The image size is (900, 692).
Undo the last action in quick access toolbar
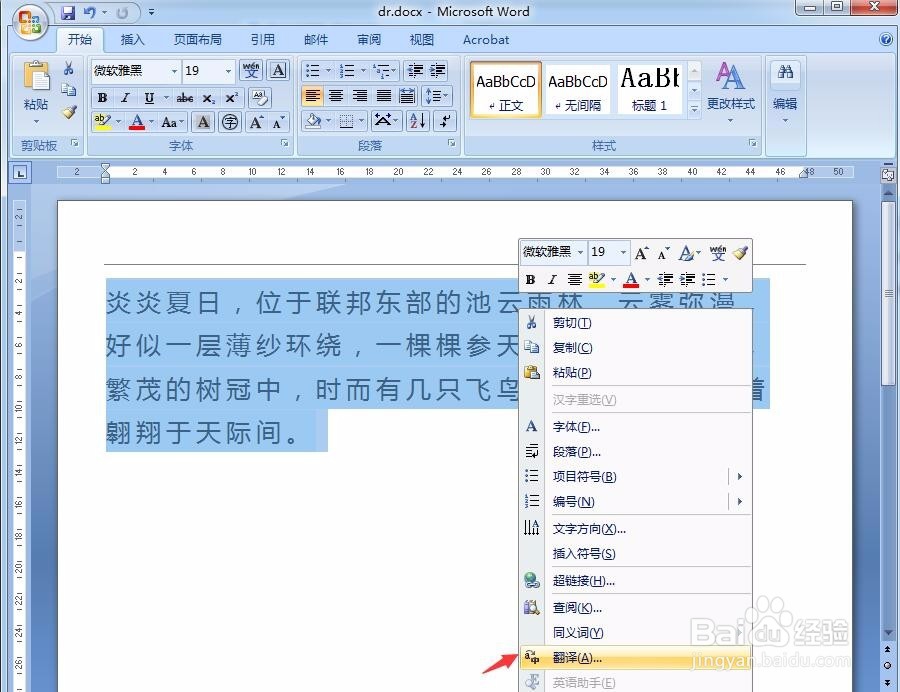(90, 12)
